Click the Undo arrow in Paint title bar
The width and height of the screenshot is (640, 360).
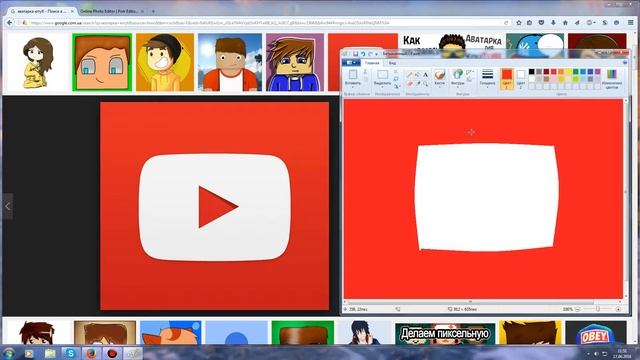coord(363,54)
